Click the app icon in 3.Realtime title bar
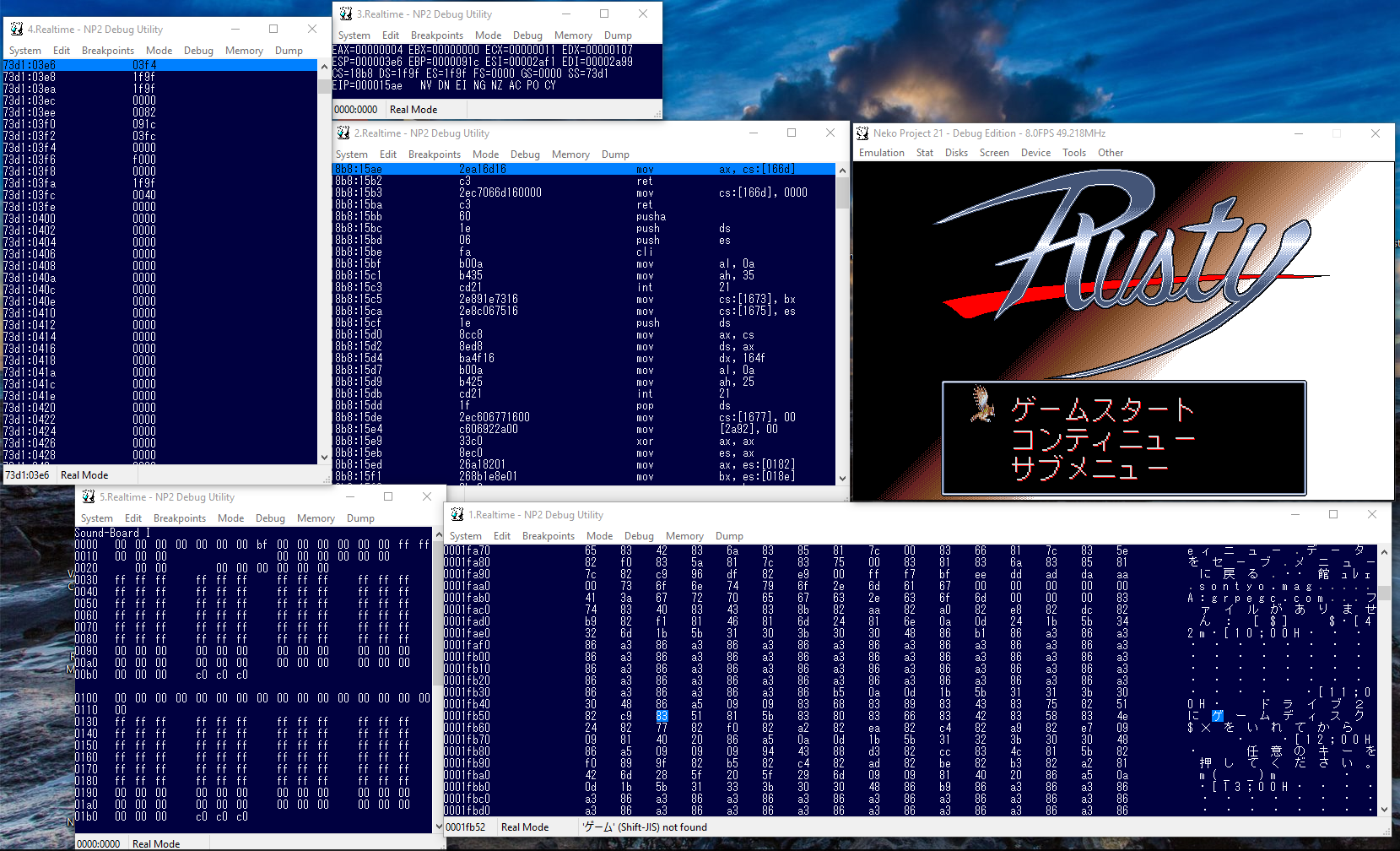The width and height of the screenshot is (1400, 851). point(346,14)
